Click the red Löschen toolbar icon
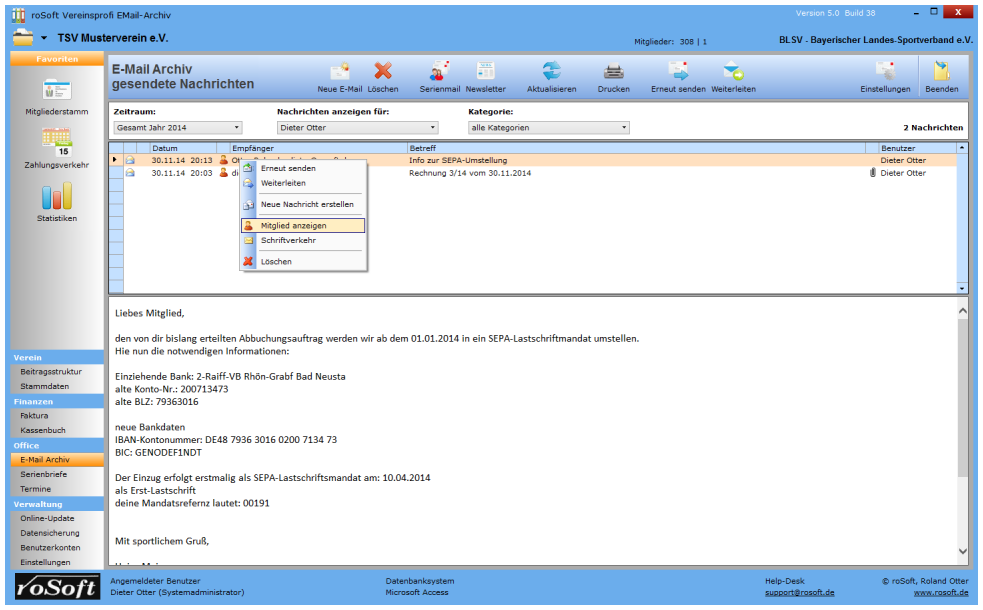Screen dimensions: 983x610 [383, 71]
